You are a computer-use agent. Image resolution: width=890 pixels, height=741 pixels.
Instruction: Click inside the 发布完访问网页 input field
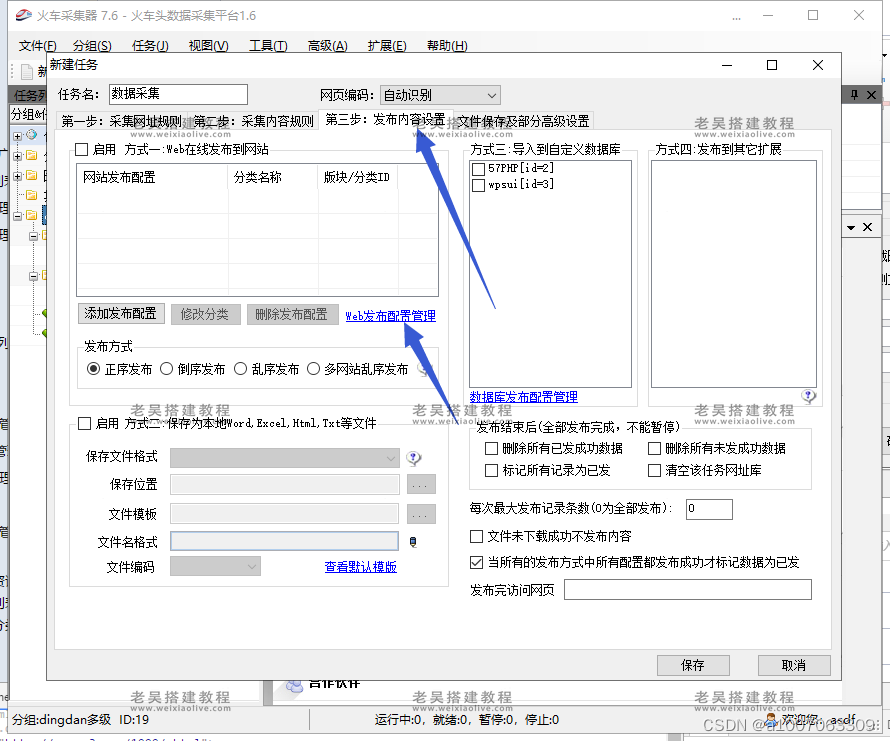[x=687, y=589]
